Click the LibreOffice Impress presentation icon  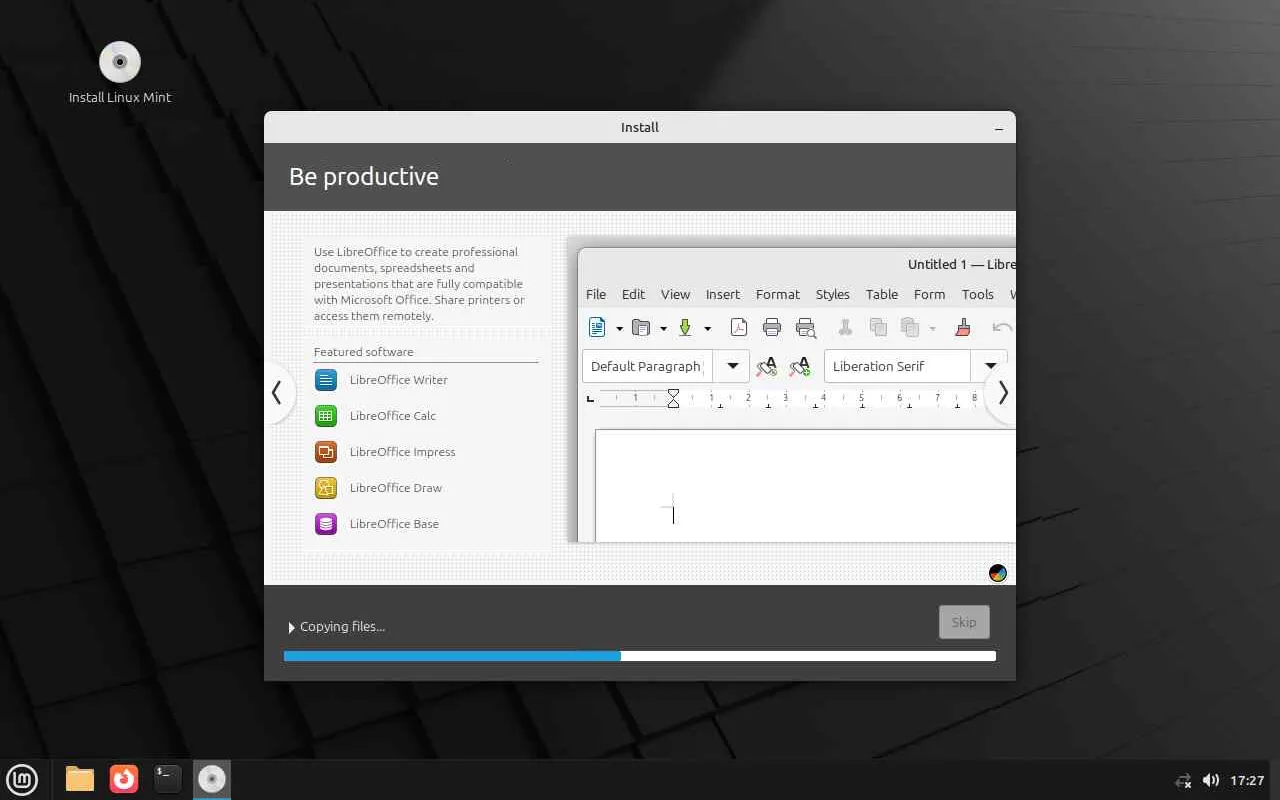[326, 452]
